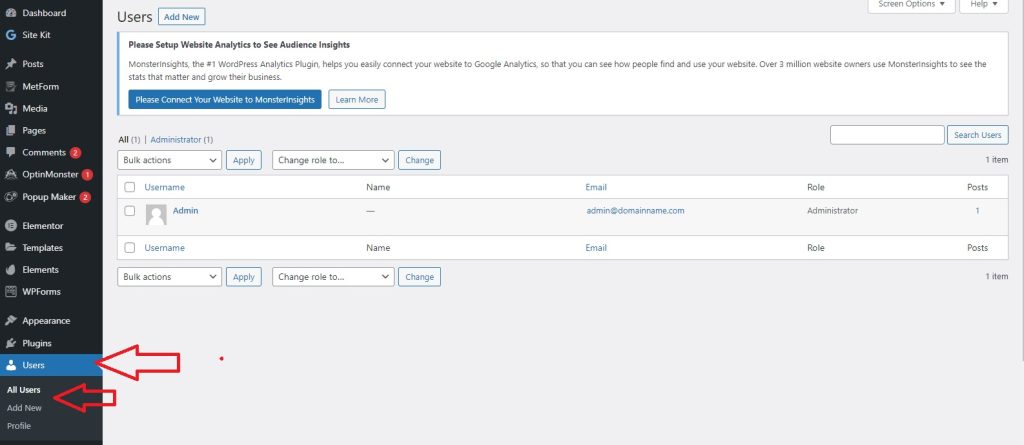The height and width of the screenshot is (445, 1024).
Task: Click the Dashboard gauge icon
Action: click(10, 13)
